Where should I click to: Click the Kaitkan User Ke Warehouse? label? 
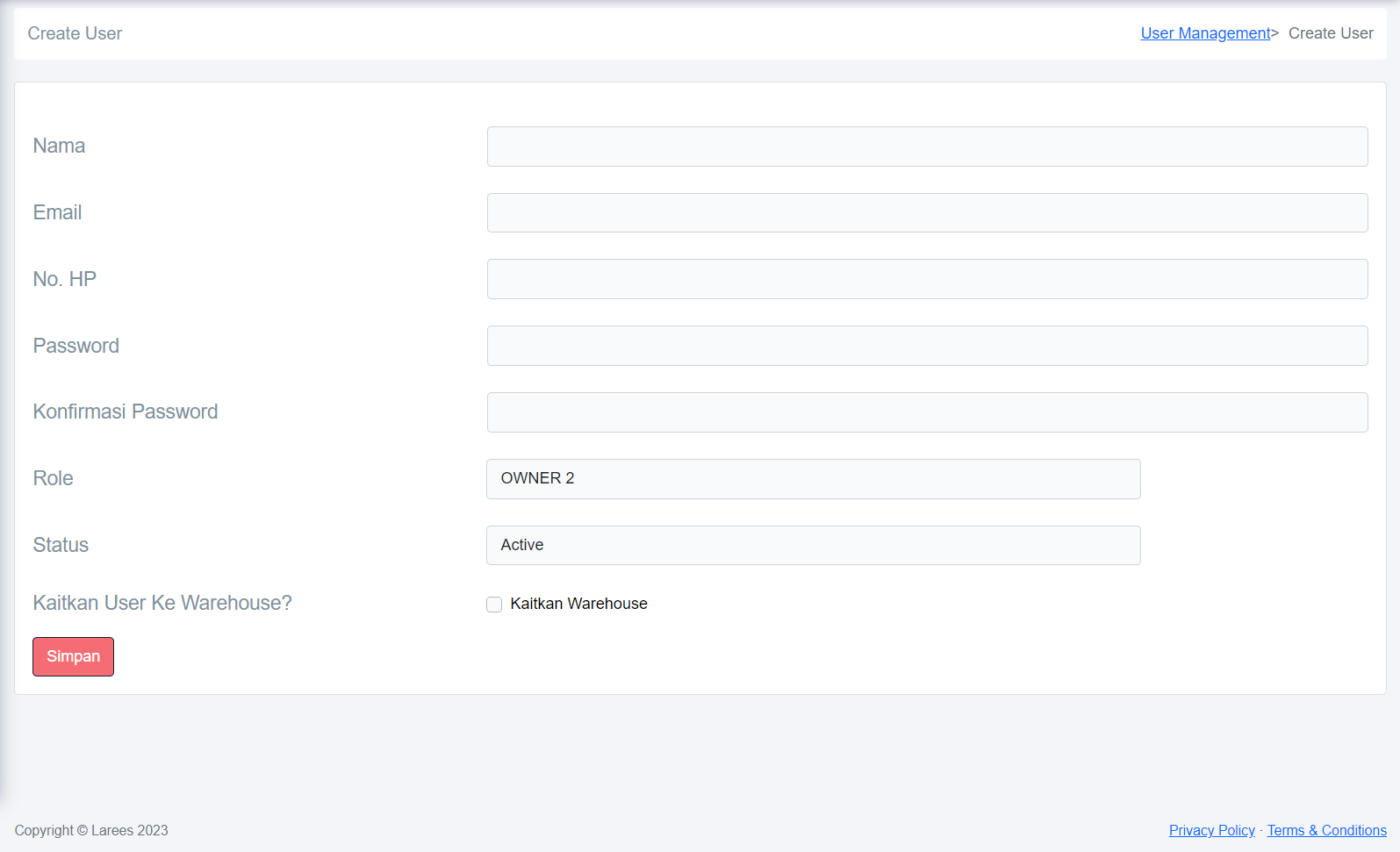[x=162, y=603]
